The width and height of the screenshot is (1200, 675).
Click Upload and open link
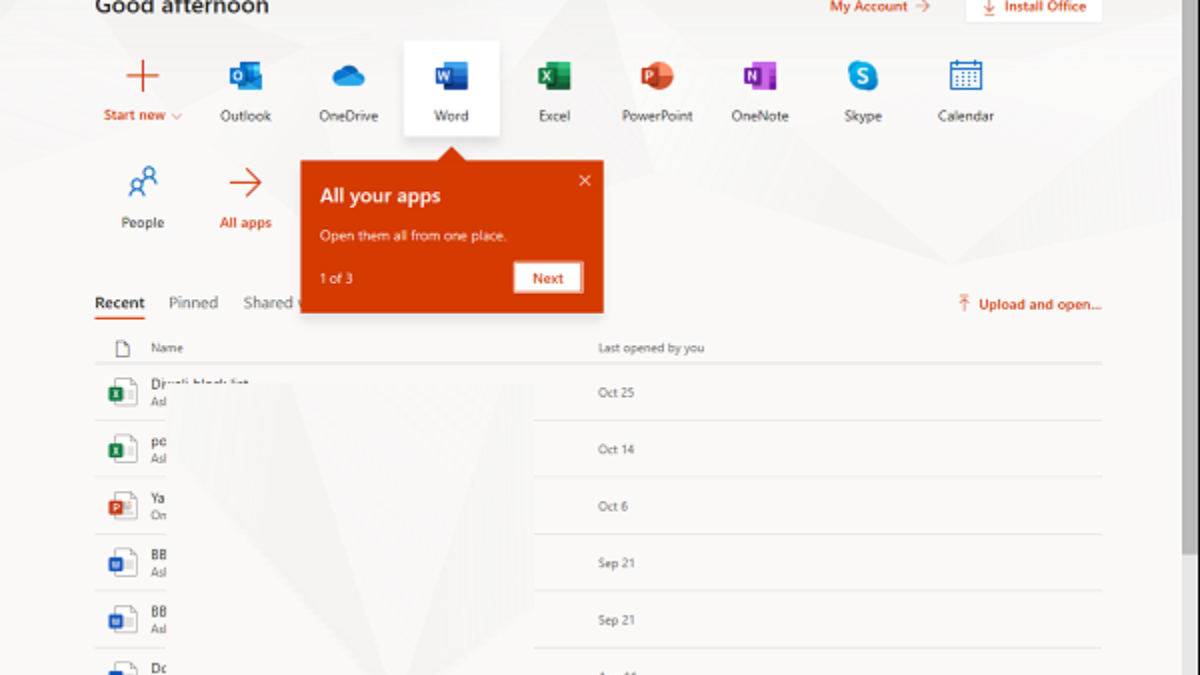click(1029, 304)
